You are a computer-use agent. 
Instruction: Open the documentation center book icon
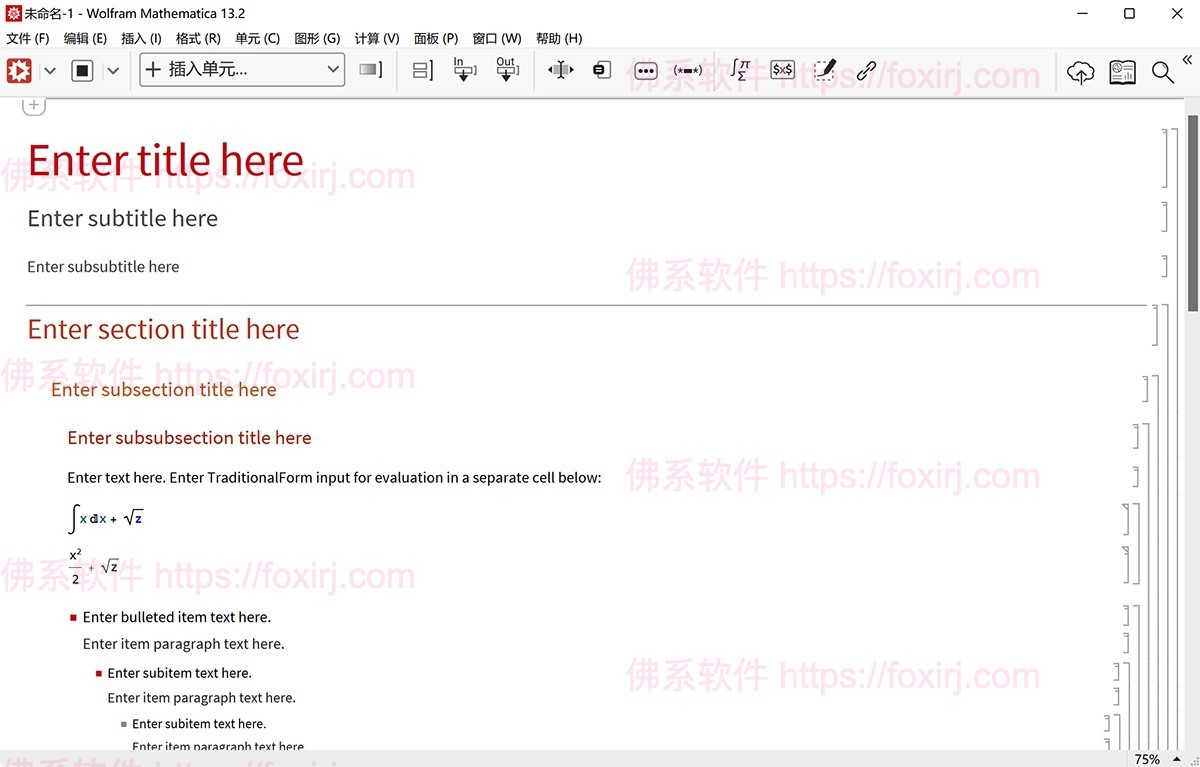pyautogui.click(x=1122, y=72)
